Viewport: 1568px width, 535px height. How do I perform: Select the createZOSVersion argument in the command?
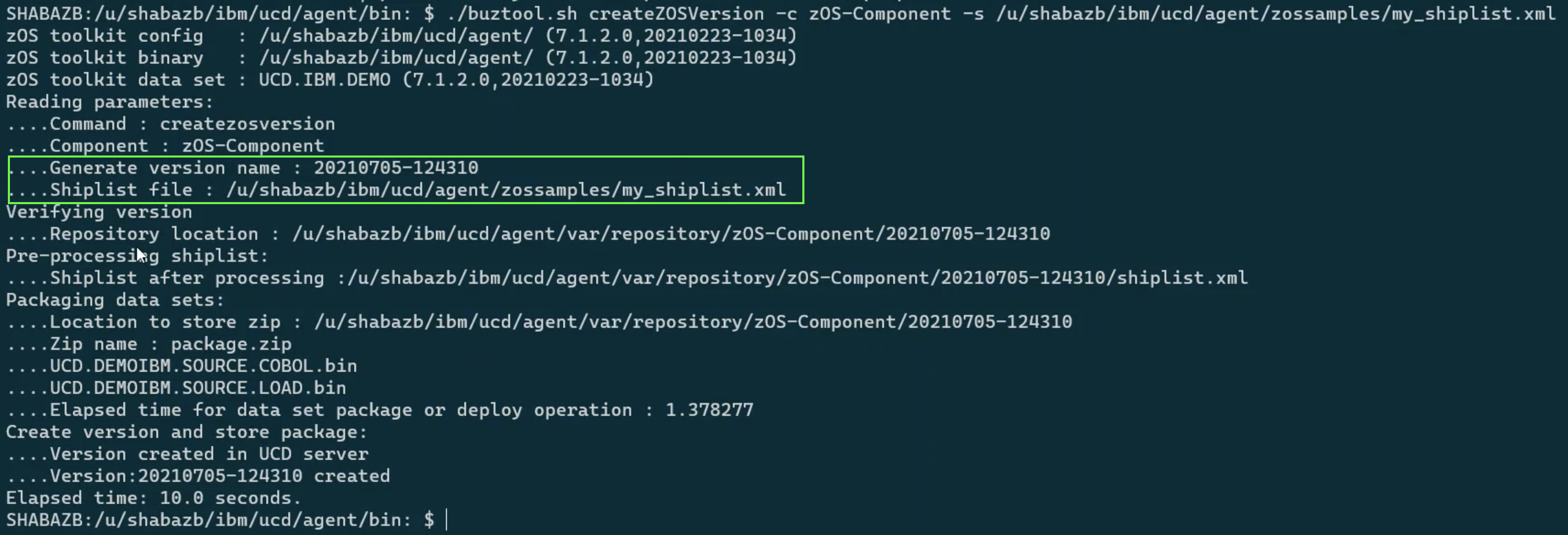point(676,14)
